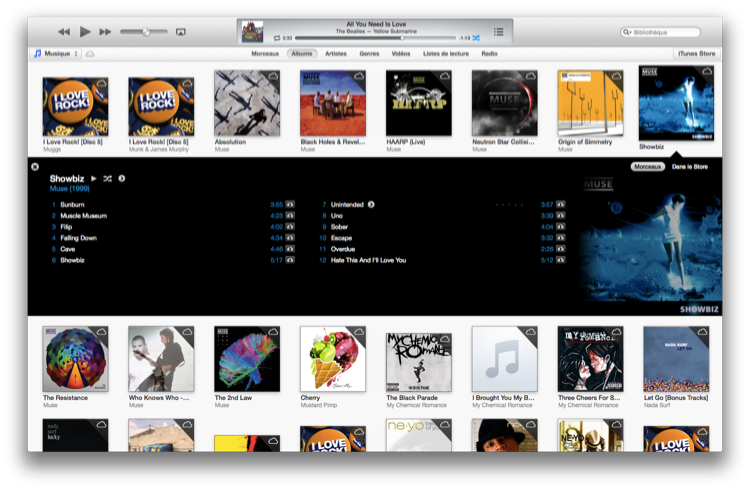The image size is (750, 490).
Task: Click the cloud badge on Who Knows Who cover
Action: 187,332
